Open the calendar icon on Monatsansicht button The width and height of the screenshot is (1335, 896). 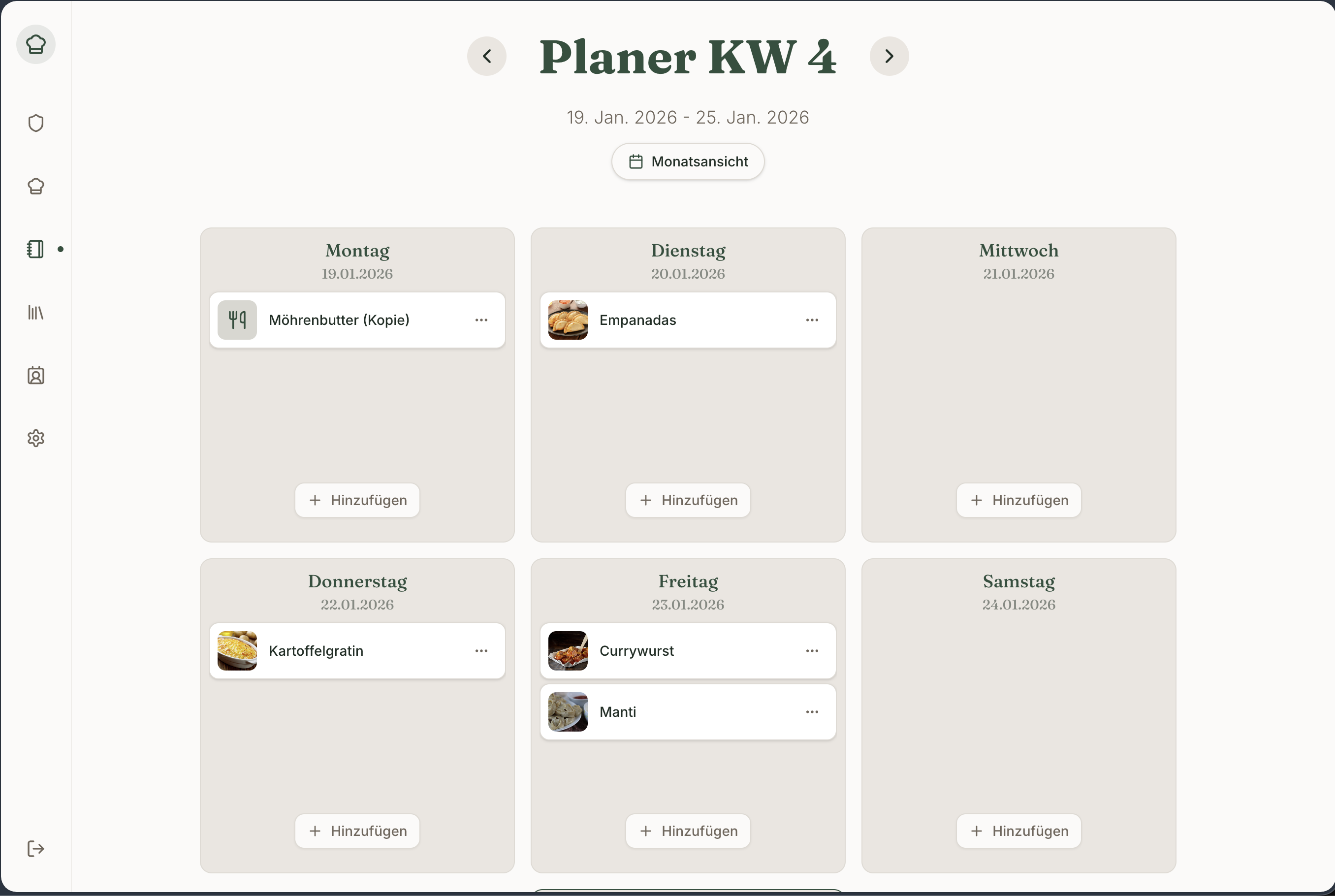click(x=636, y=161)
